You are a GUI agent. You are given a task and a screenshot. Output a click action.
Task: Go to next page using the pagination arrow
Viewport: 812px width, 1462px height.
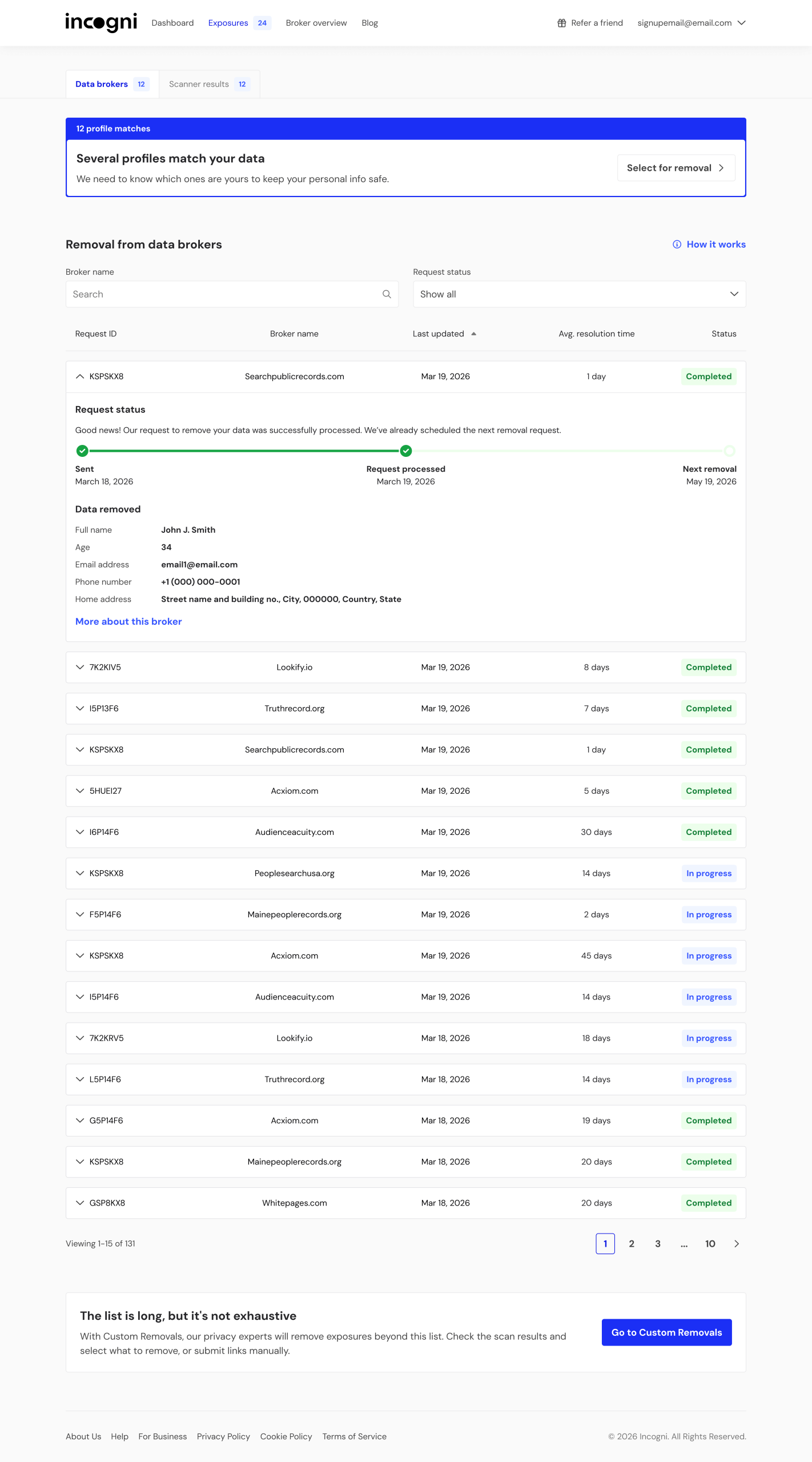(x=737, y=1243)
